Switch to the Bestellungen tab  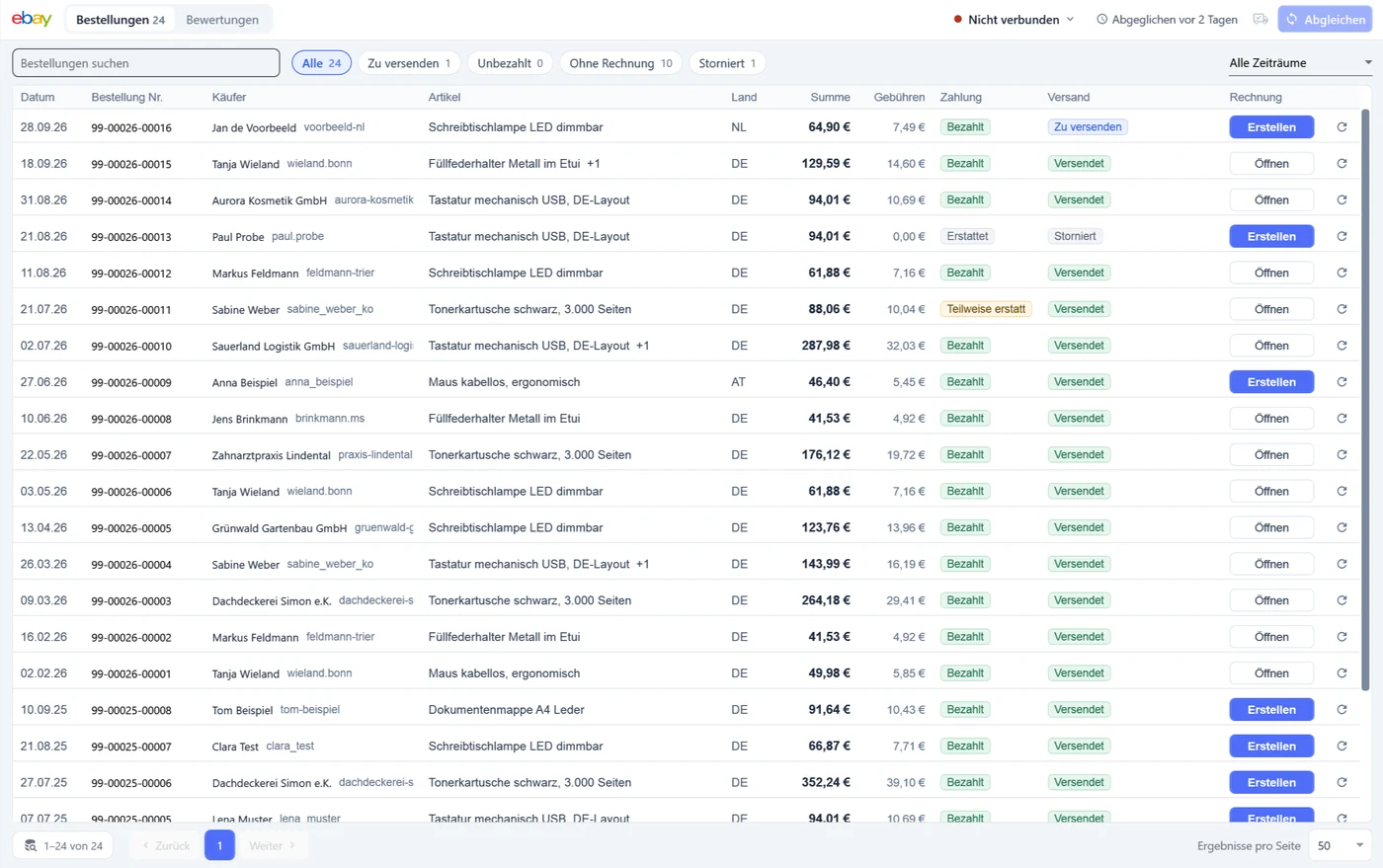[x=121, y=20]
